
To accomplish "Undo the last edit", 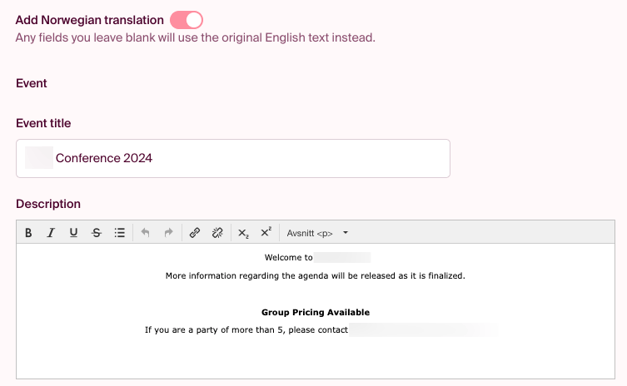I will (145, 232).
